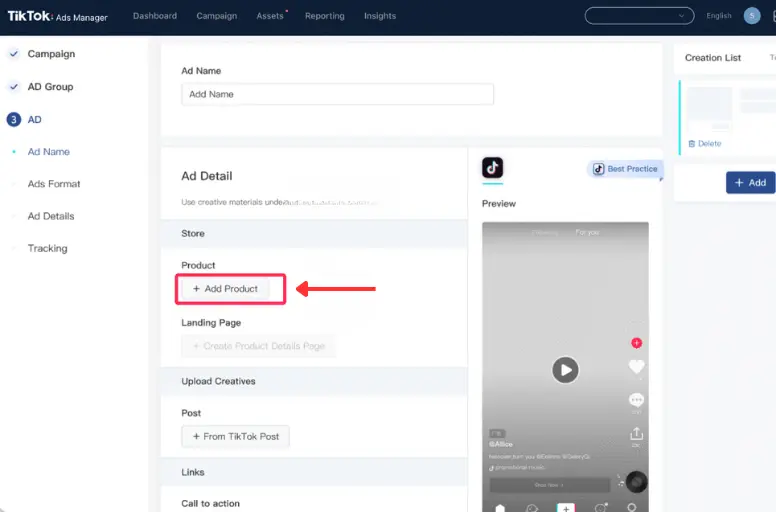Click the @Alice username in preview

[501, 444]
